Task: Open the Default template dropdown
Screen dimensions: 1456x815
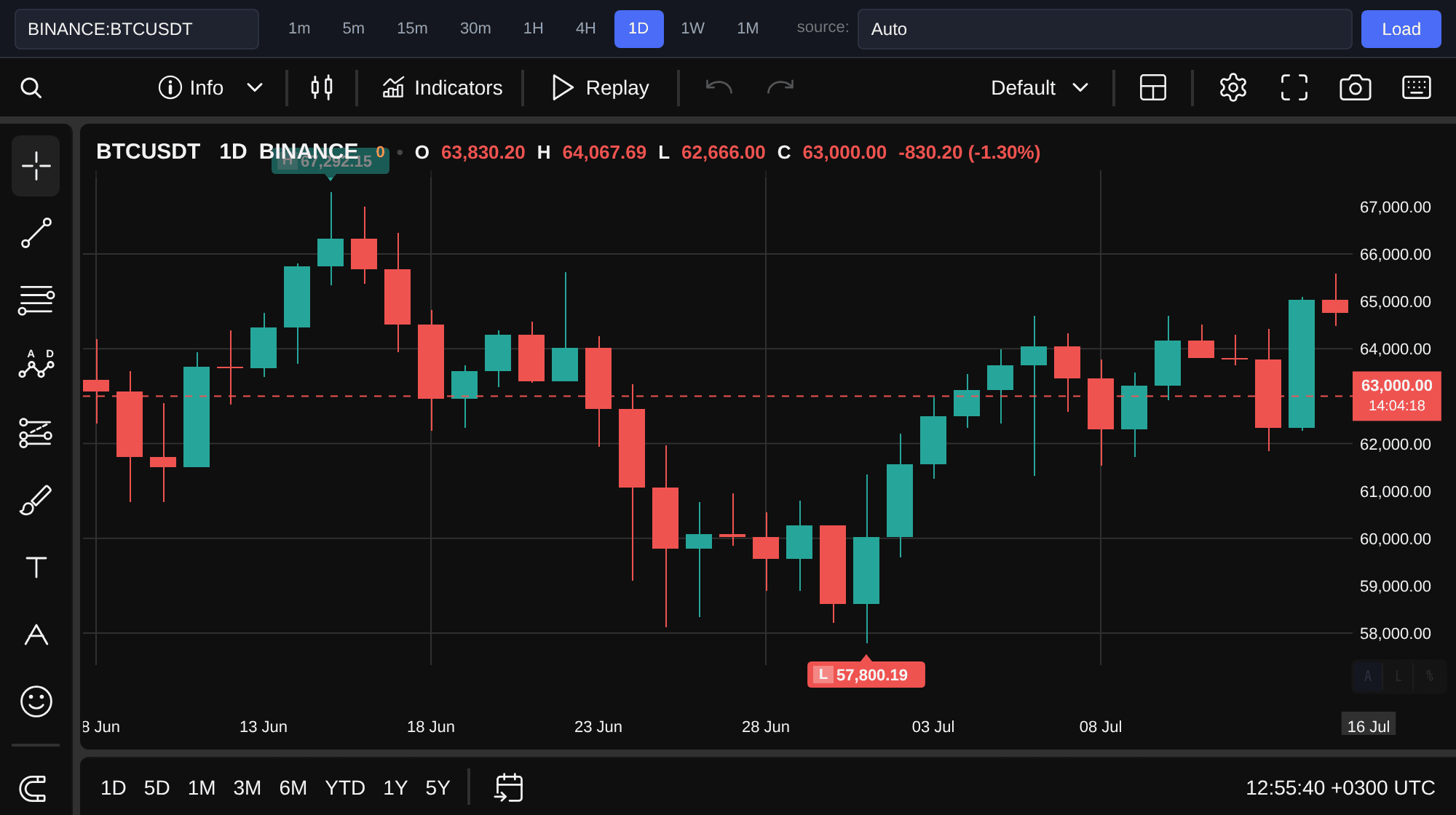Action: coord(1040,87)
